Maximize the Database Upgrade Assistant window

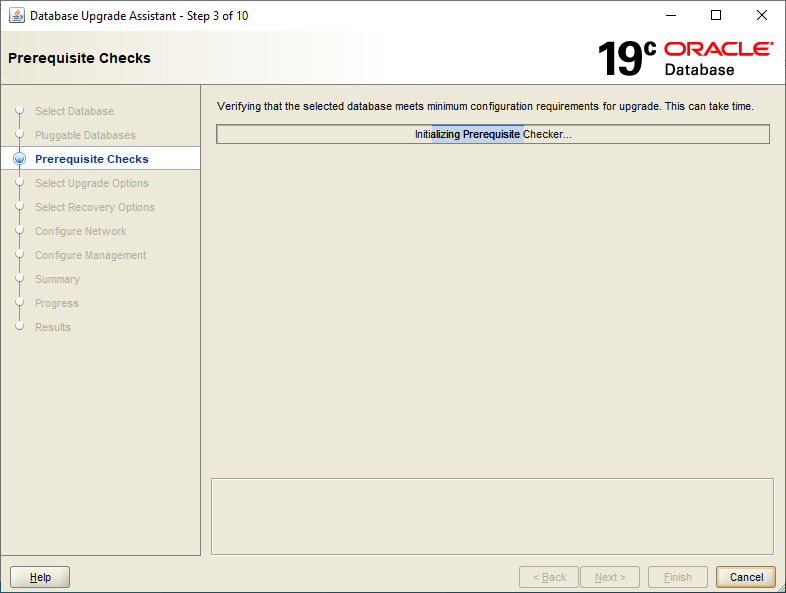716,16
